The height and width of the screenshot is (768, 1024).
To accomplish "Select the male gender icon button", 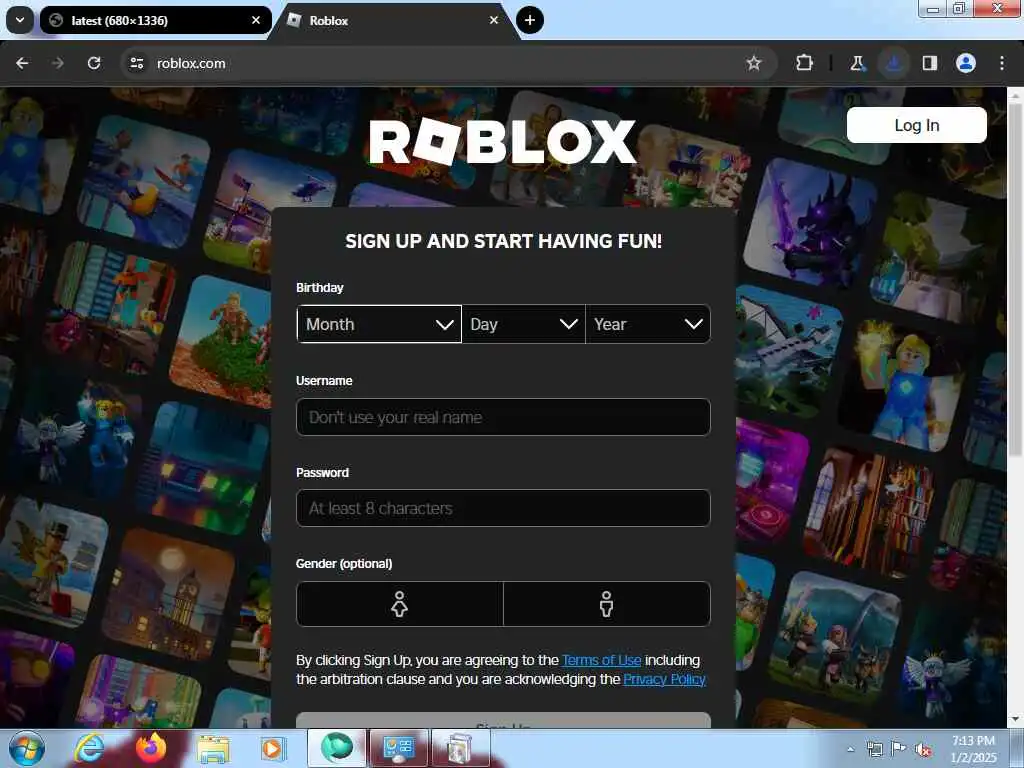I will click(x=607, y=604).
